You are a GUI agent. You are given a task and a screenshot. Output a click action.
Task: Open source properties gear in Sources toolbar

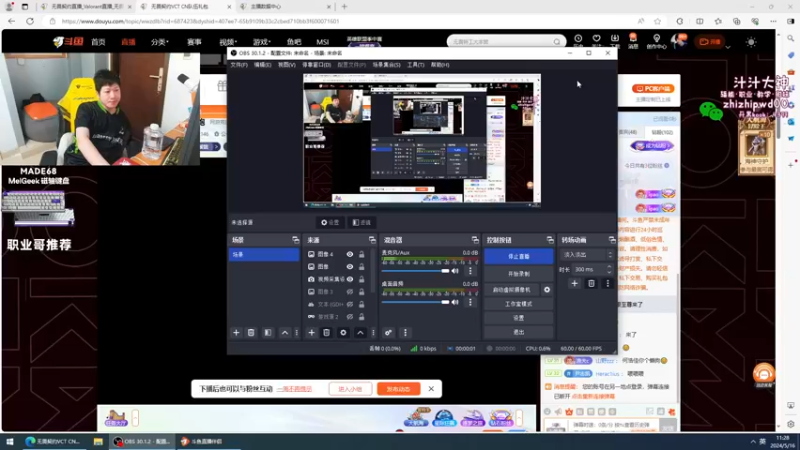(x=343, y=333)
